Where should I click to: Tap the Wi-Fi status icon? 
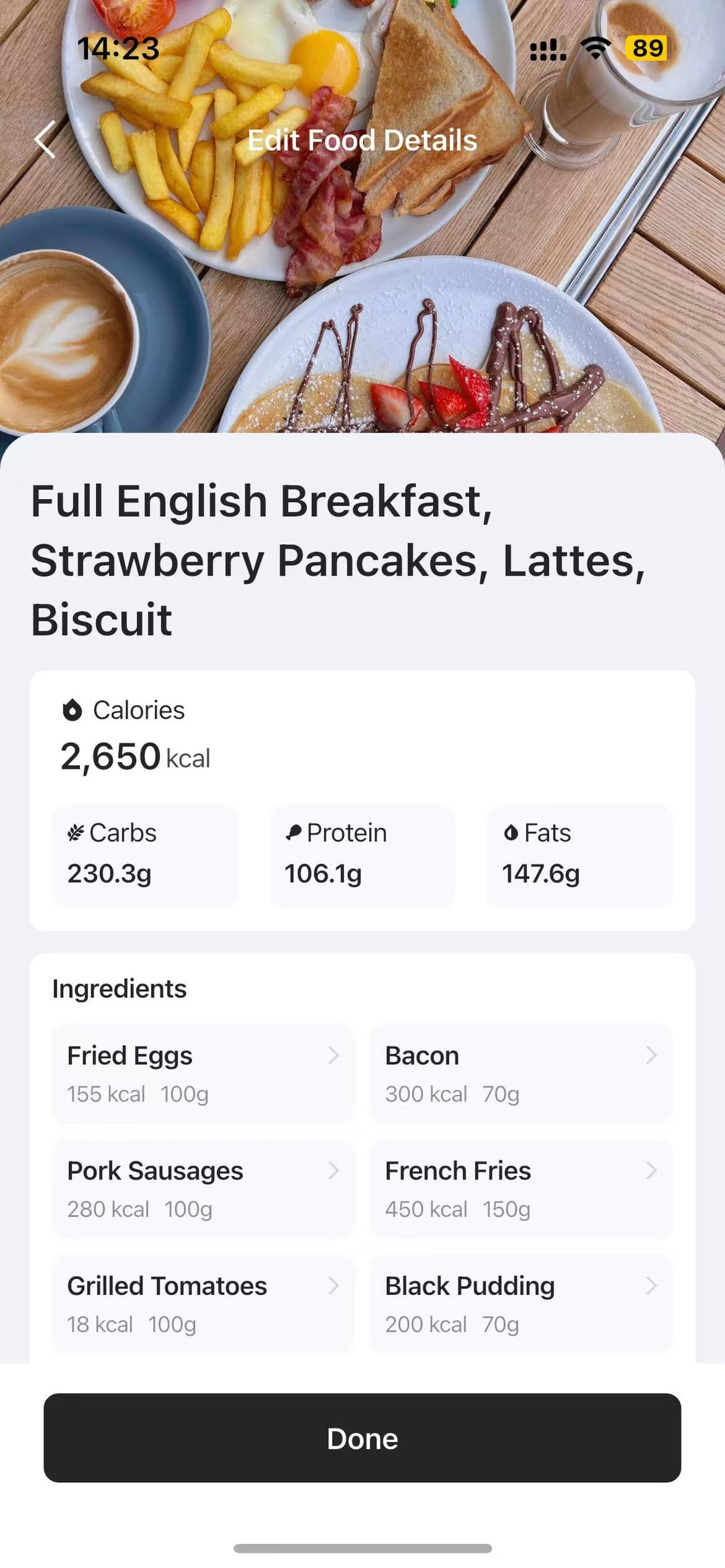point(595,48)
